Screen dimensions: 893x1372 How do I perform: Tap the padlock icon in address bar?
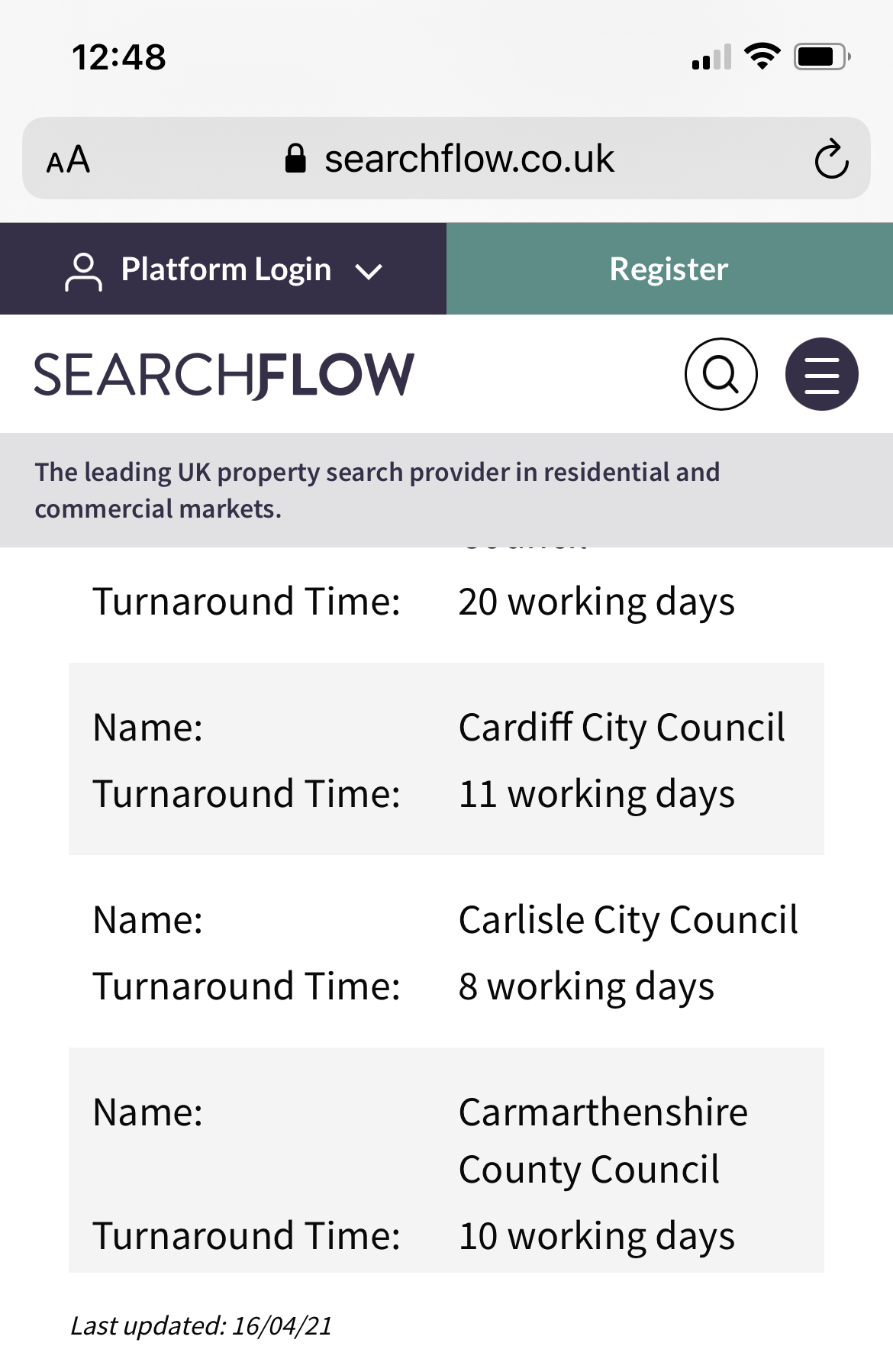pyautogui.click(x=295, y=159)
